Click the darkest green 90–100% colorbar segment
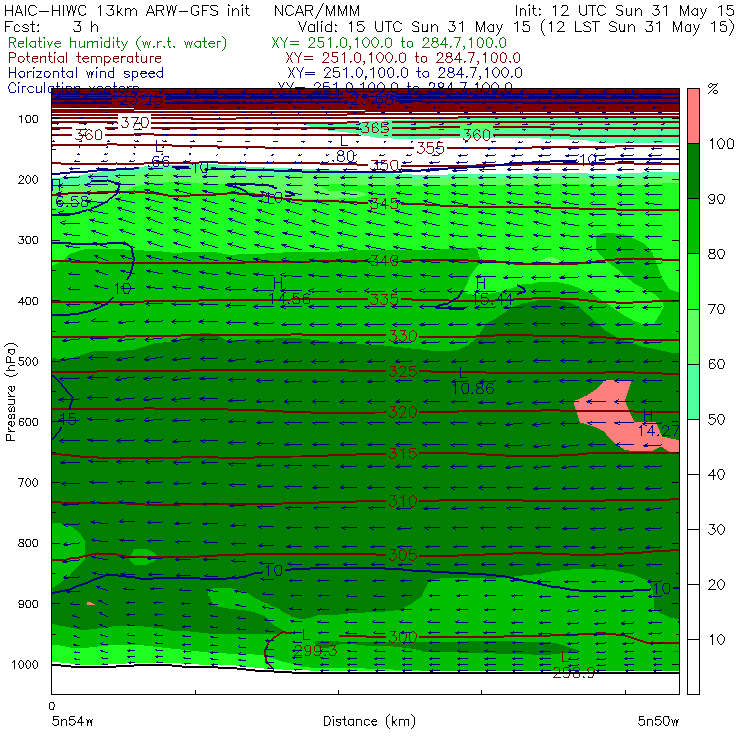The image size is (740, 740). tap(693, 171)
